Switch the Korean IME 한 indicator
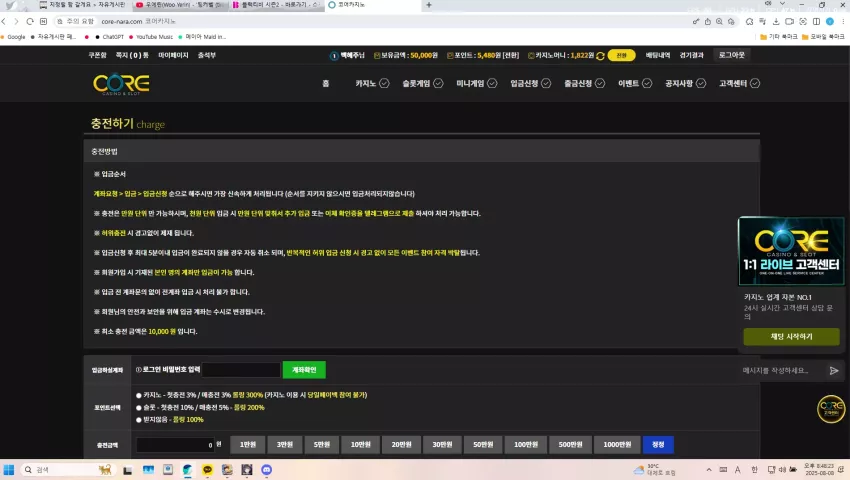Screen dimensions: 850x480 click(754, 470)
